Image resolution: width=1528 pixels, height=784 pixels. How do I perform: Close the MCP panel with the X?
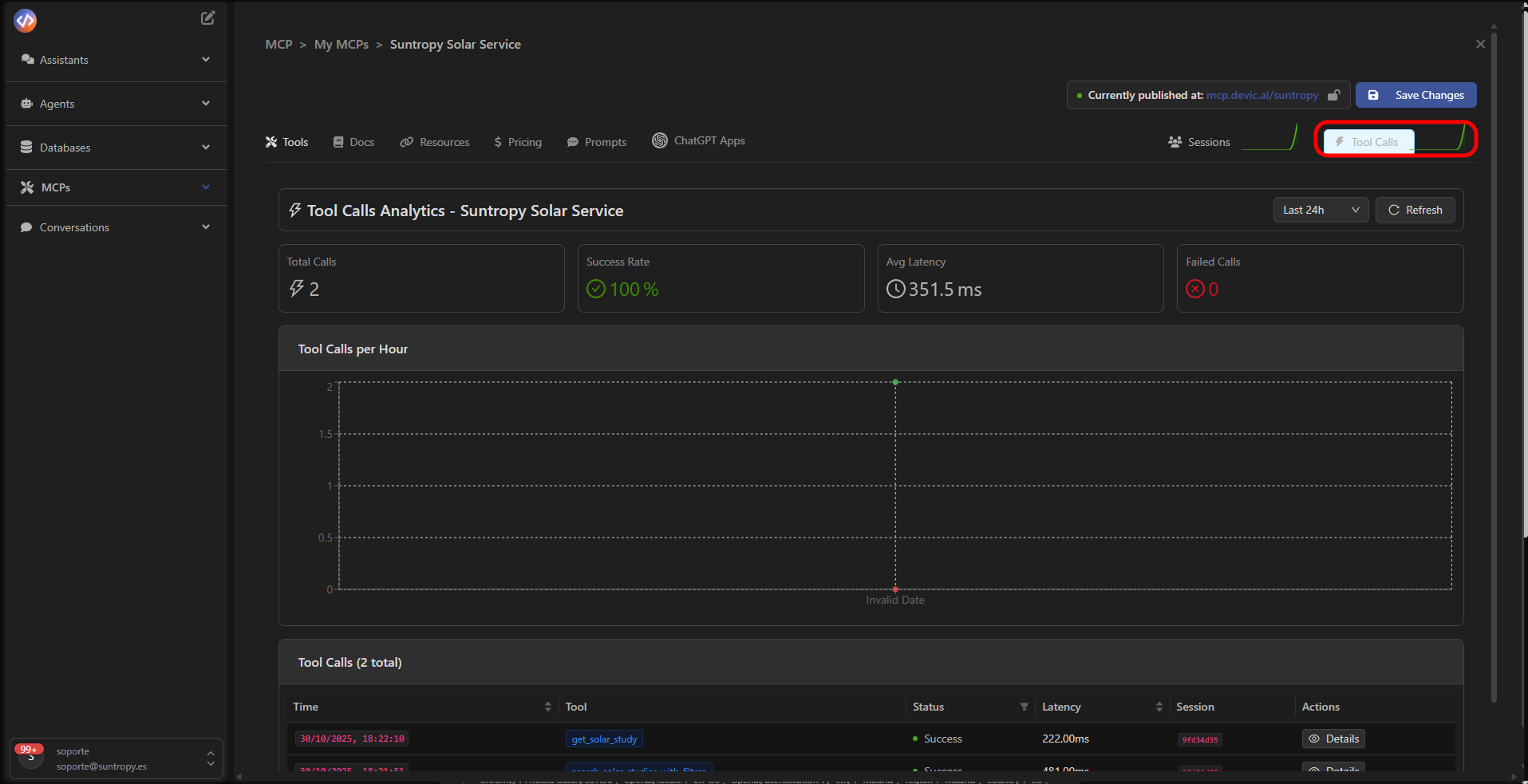tap(1480, 44)
